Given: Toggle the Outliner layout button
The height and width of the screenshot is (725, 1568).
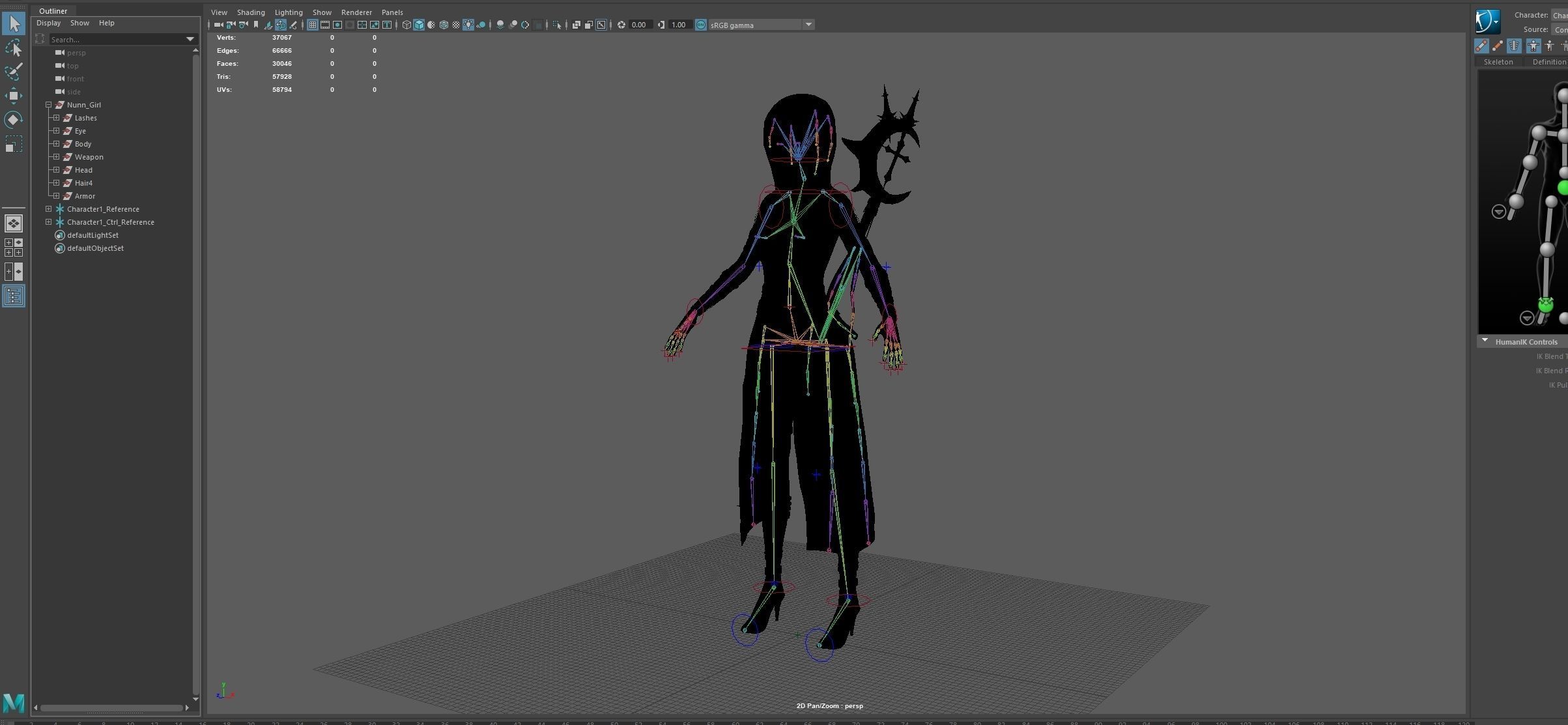Looking at the screenshot, I should [x=14, y=296].
